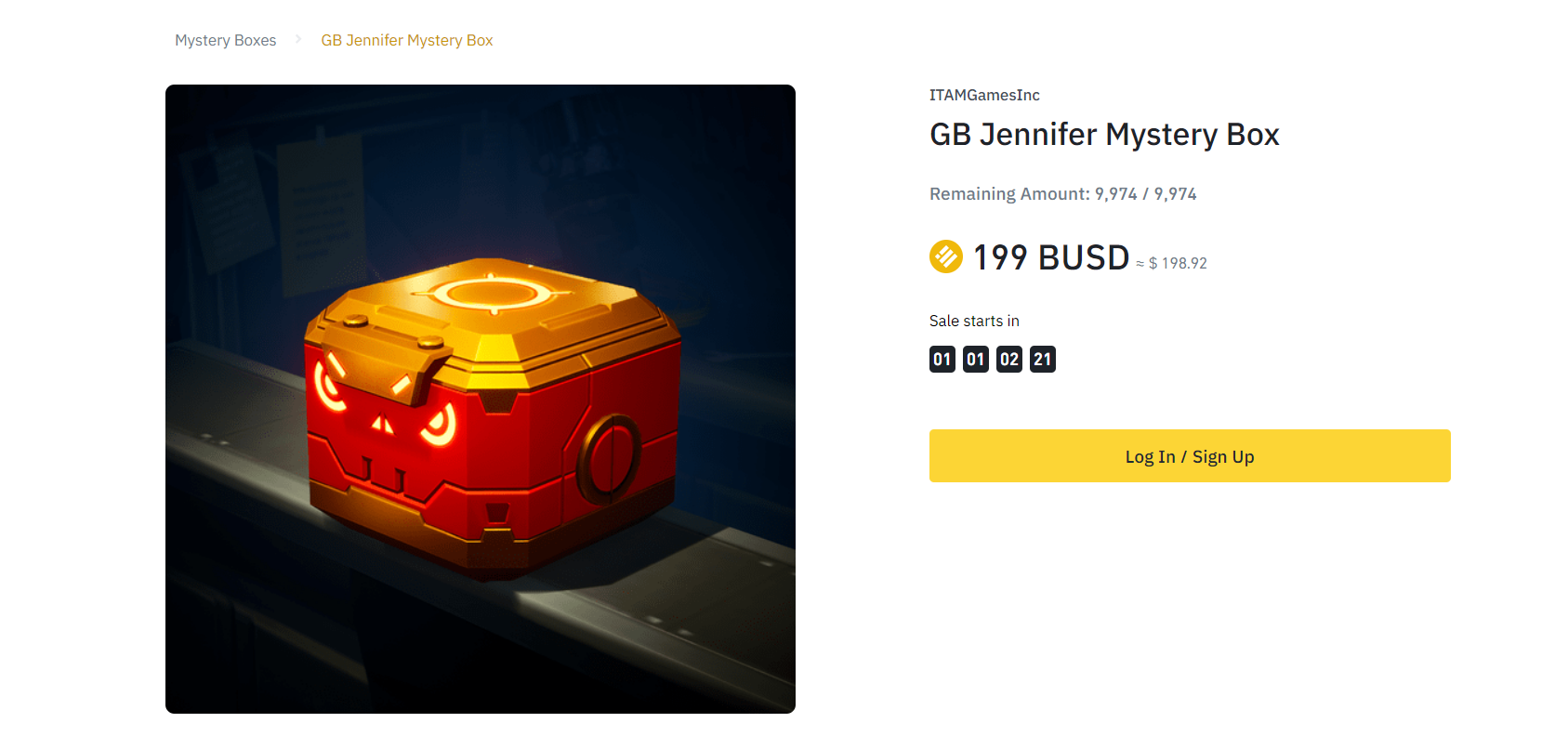
Task: Click the Sale starts in label
Action: click(974, 321)
